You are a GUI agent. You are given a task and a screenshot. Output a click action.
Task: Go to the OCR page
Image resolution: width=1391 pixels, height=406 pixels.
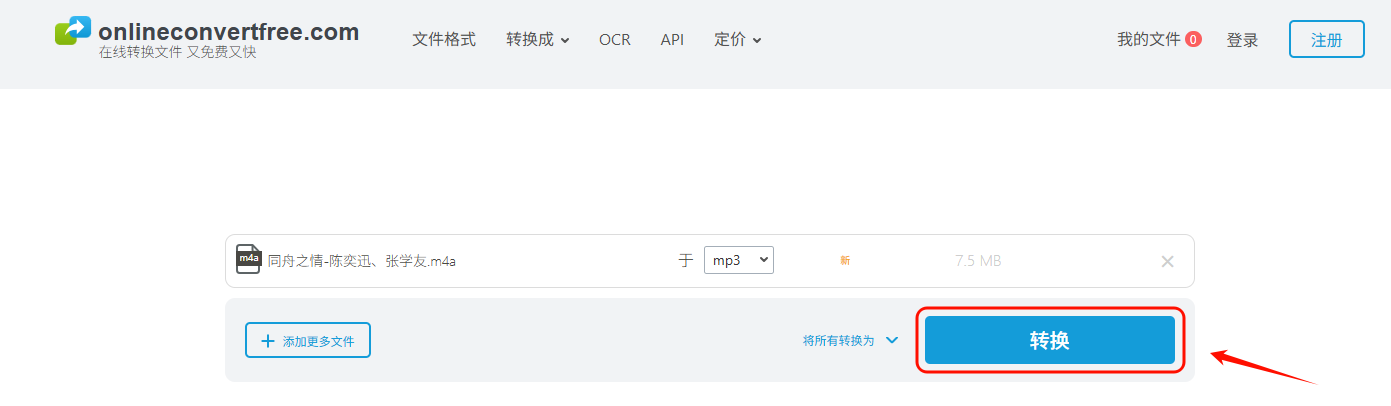tap(615, 40)
